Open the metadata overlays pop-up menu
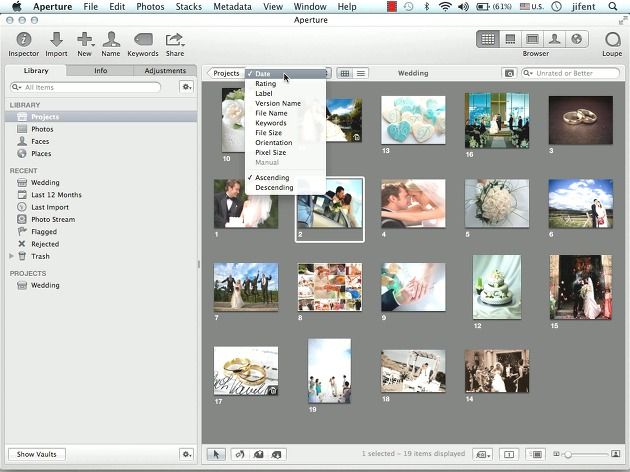The image size is (630, 472). point(483,454)
